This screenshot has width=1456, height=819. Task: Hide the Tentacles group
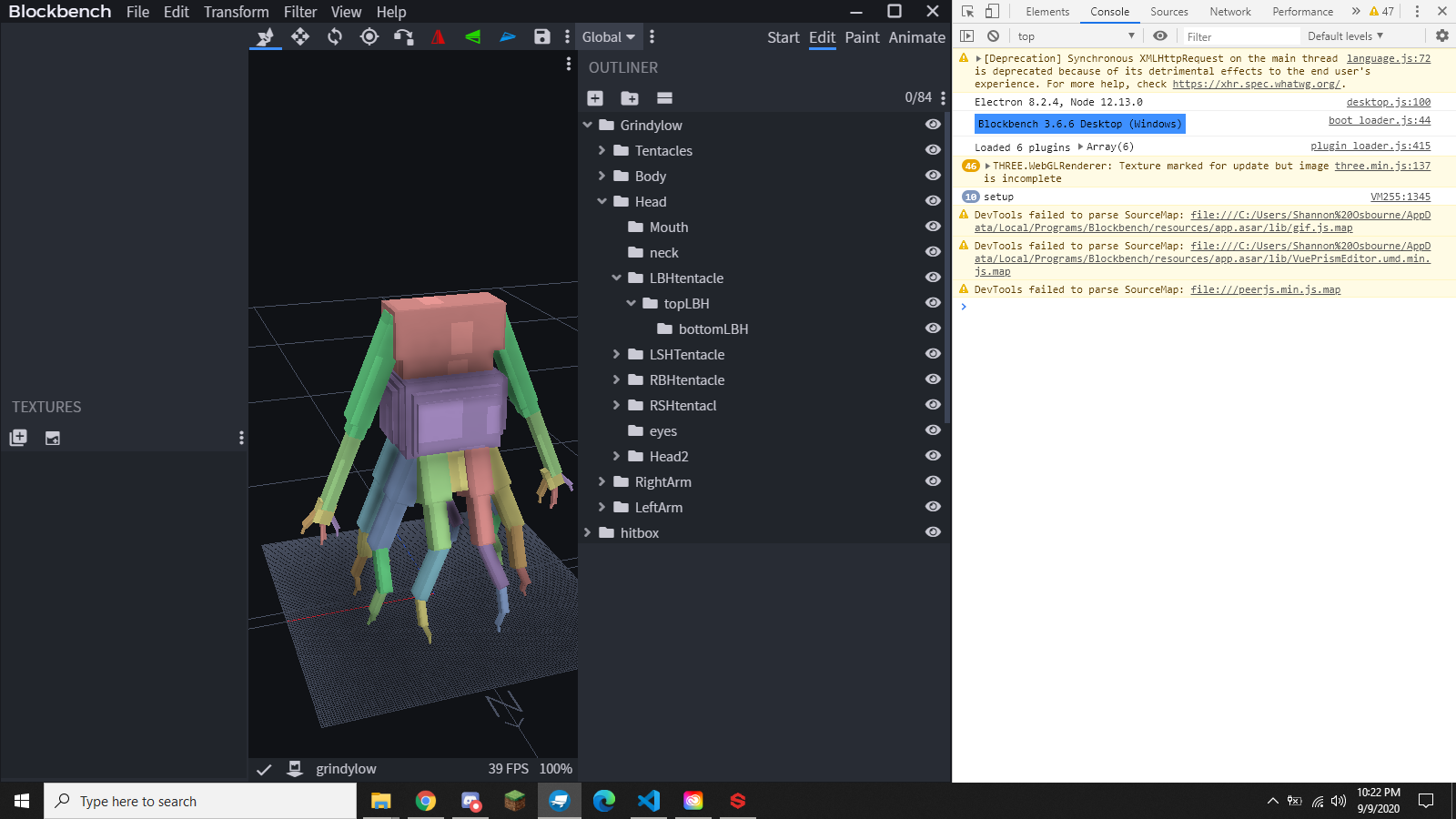click(x=932, y=150)
